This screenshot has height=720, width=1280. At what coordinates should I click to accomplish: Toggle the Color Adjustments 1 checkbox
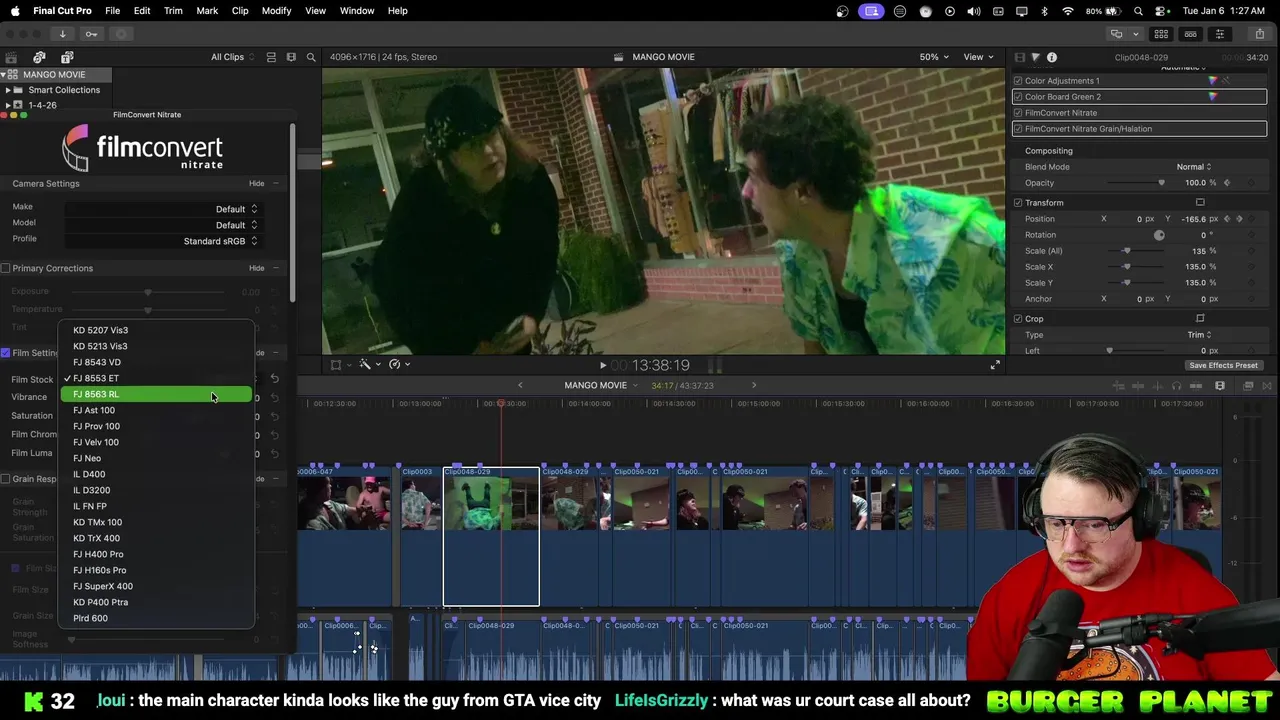1018,81
